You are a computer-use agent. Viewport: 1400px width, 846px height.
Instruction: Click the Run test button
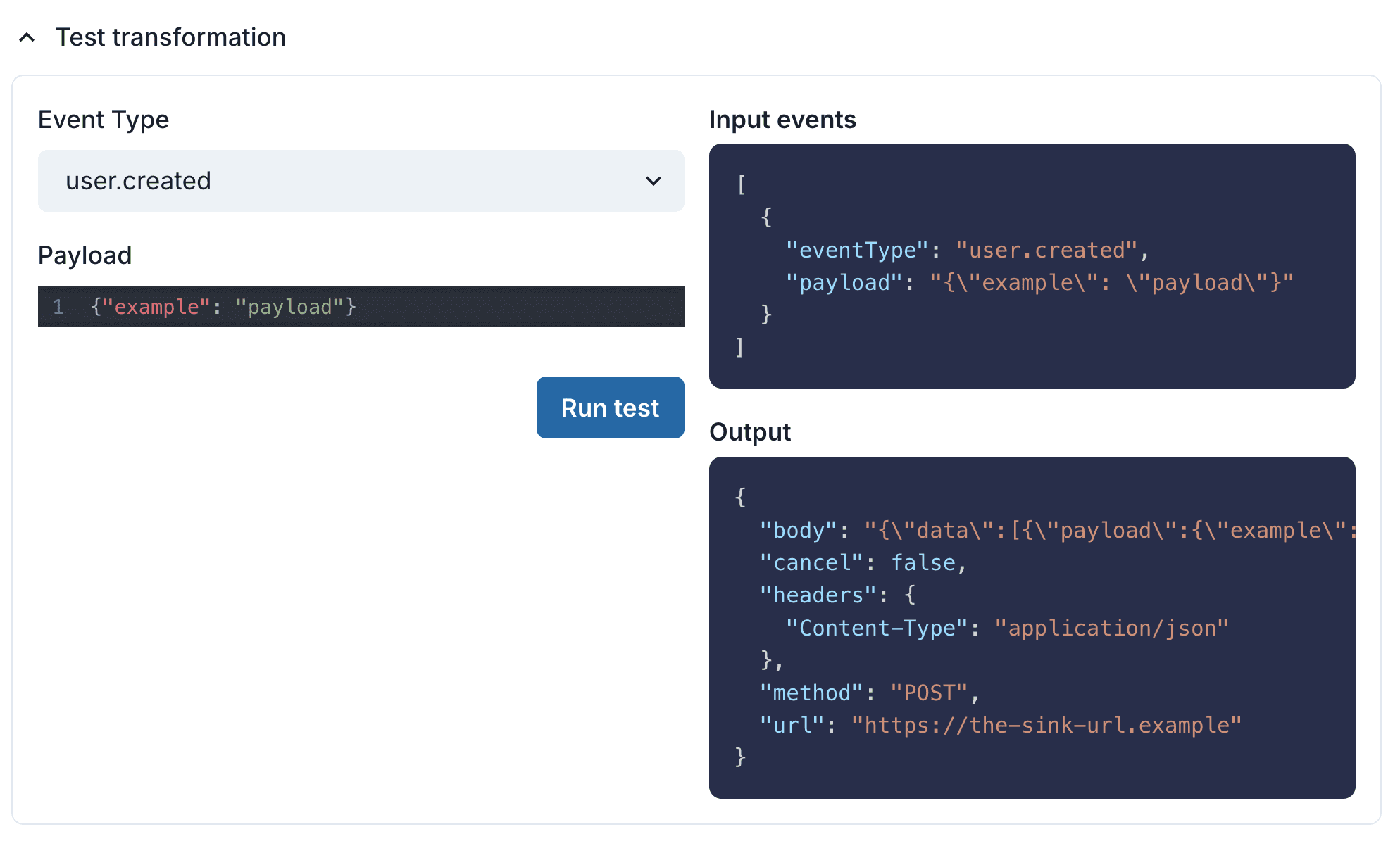pos(610,408)
